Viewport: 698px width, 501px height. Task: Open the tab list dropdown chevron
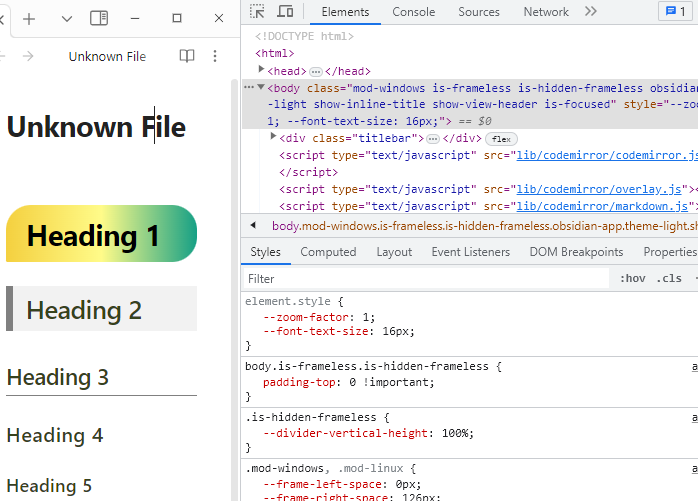tap(67, 19)
